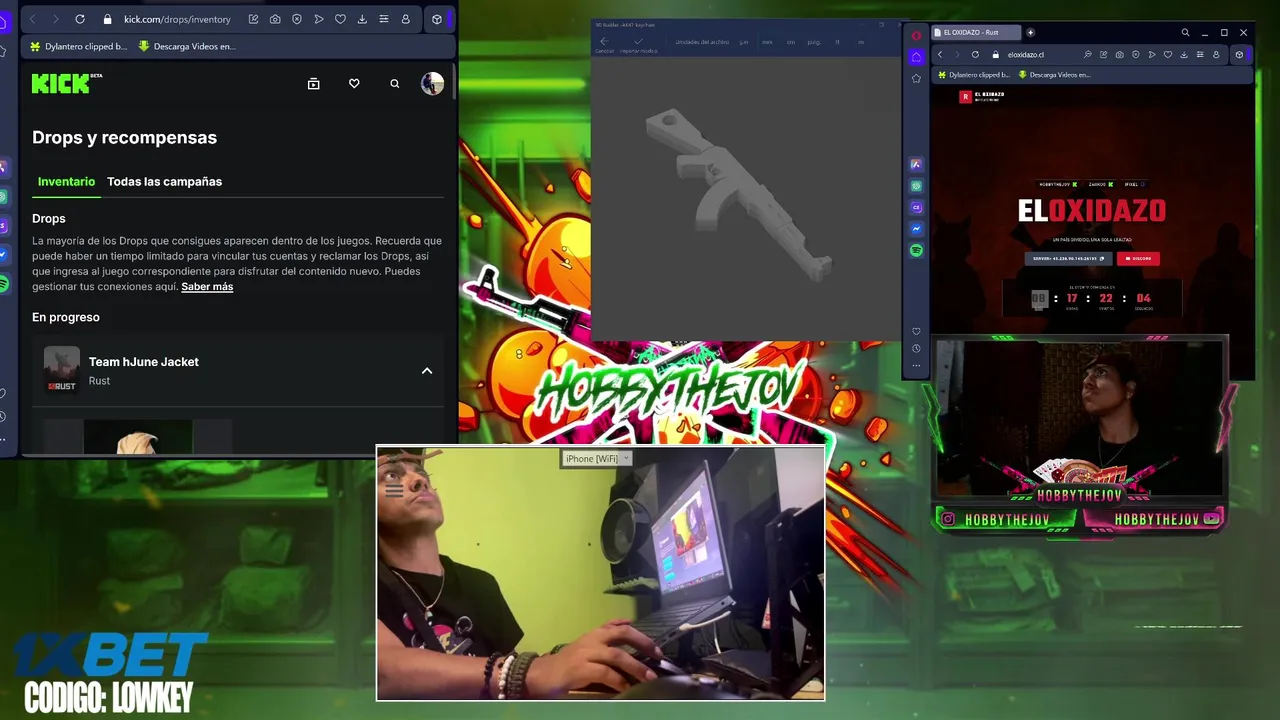Open 'Descarga Videos en...' bookmark in Kick window

(187, 46)
